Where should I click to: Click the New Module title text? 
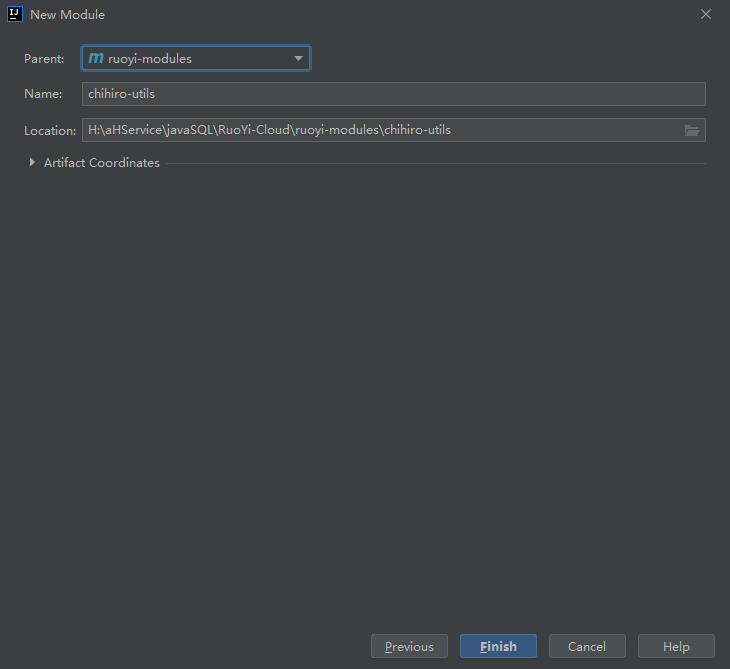point(68,15)
